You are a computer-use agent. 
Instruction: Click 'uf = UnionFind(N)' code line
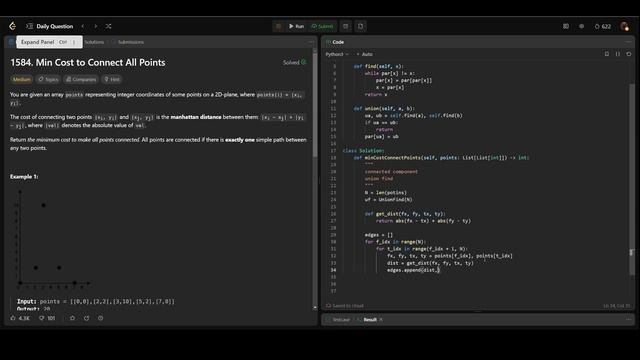click(388, 200)
